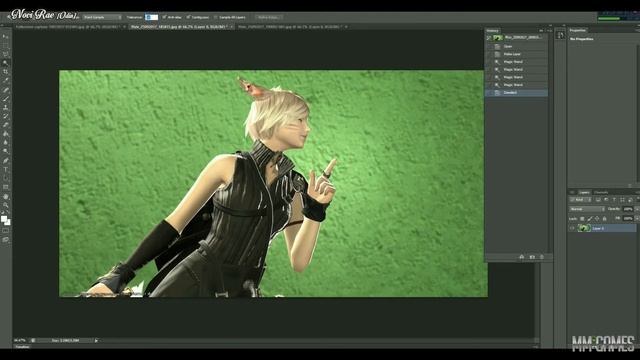Open History panel options menu
640x360 pixels.
click(549, 31)
